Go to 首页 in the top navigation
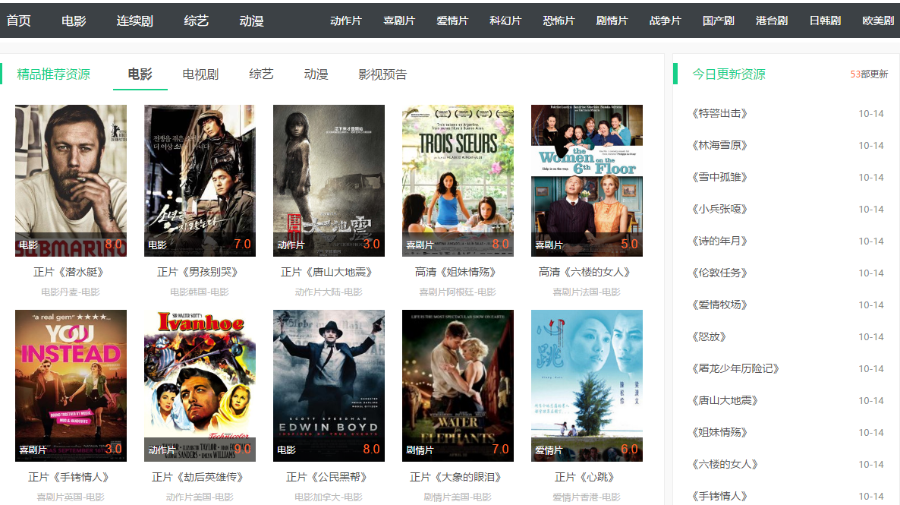 click(18, 21)
